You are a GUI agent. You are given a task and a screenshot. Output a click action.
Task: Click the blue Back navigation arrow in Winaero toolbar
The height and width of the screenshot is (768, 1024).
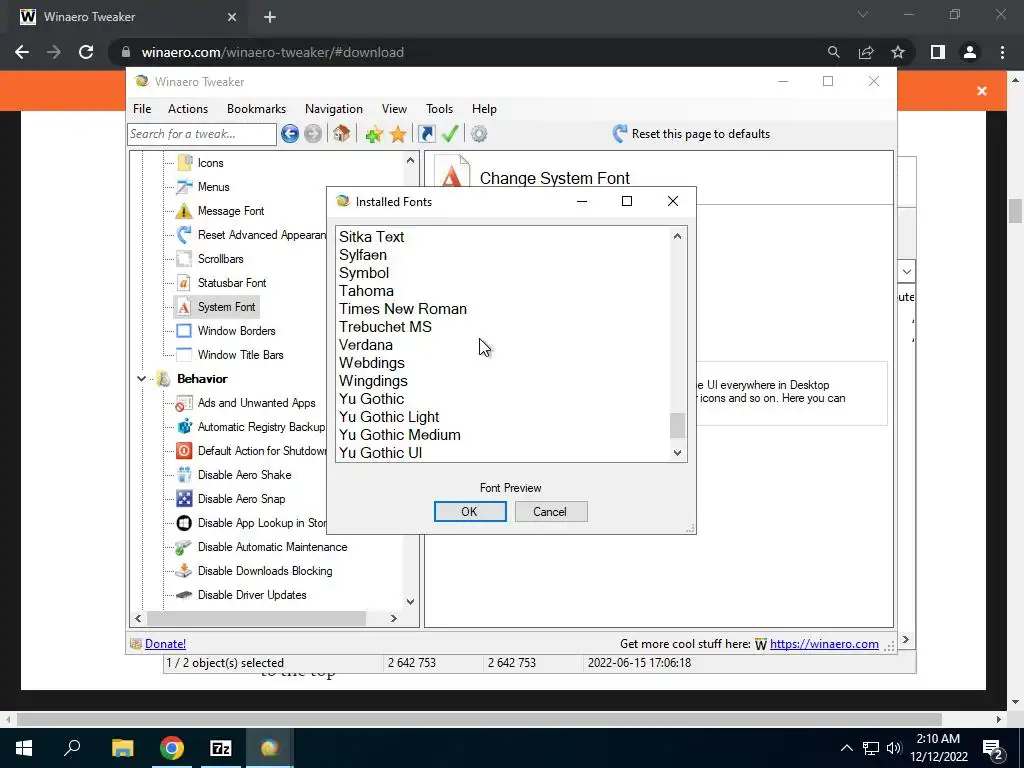tap(290, 134)
